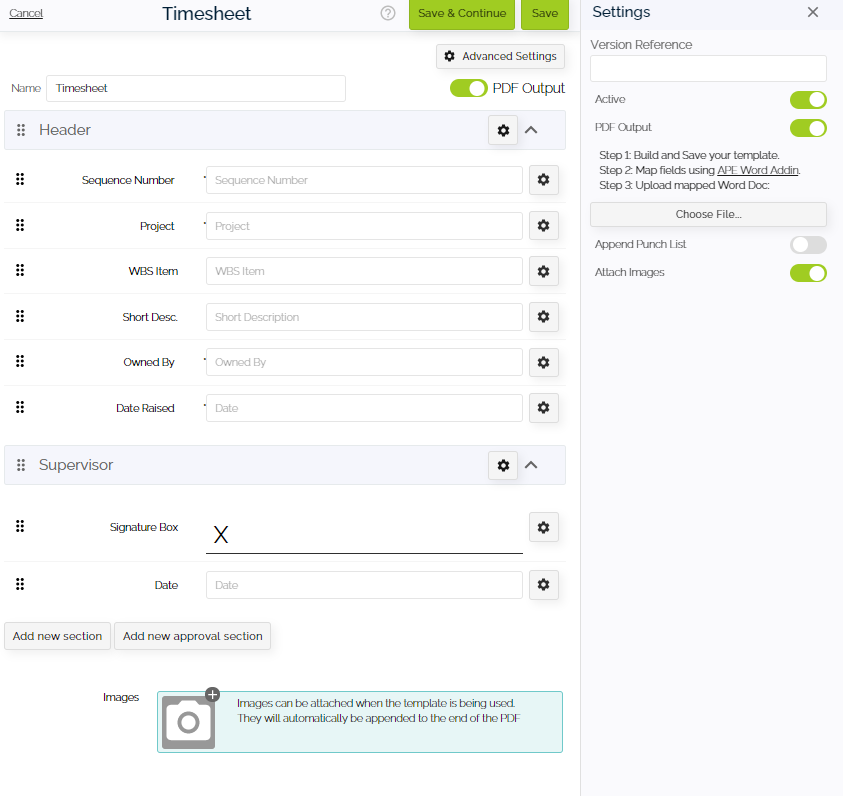
Task: Click the 'Signature Box' label
Action: tap(144, 527)
